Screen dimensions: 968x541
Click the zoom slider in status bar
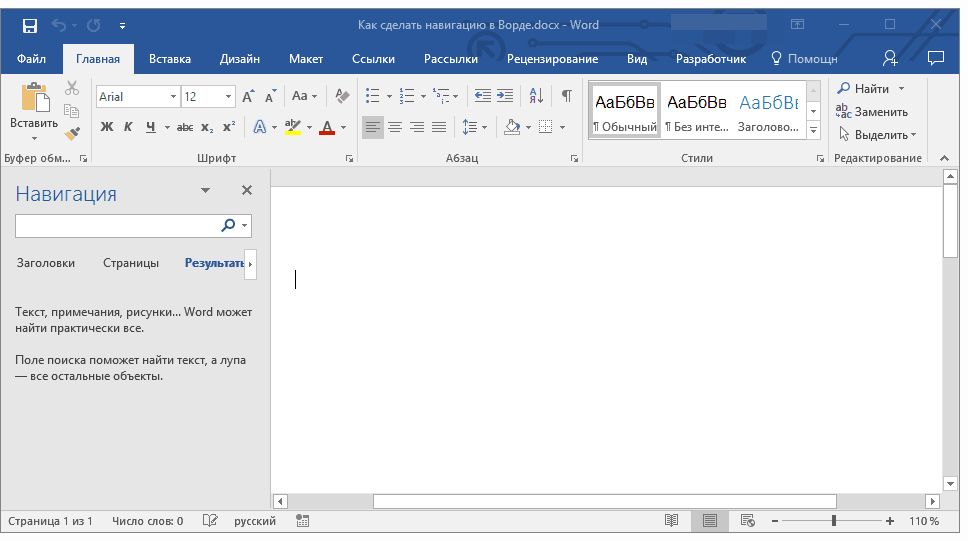[x=834, y=521]
